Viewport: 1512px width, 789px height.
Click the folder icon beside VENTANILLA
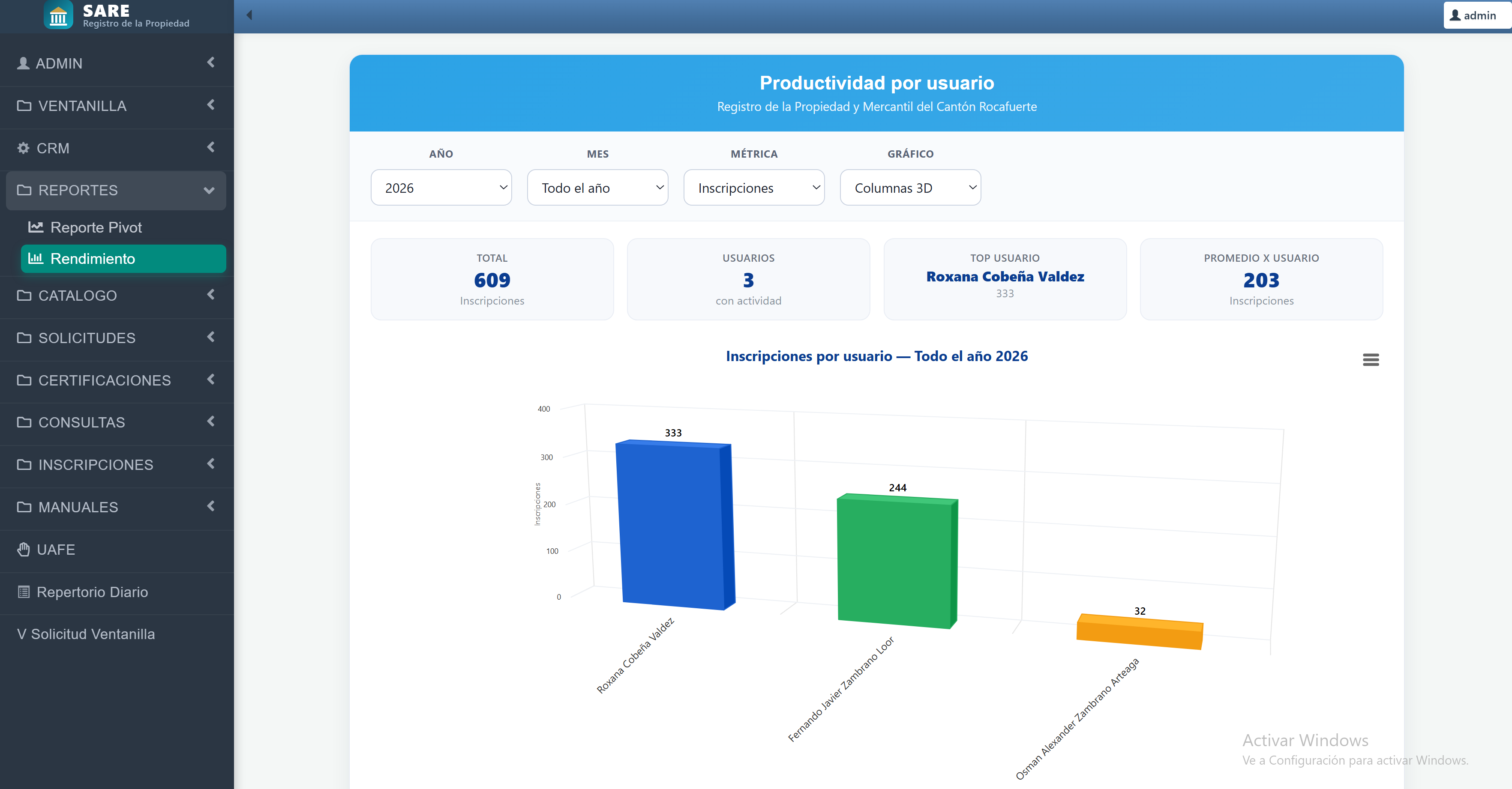click(x=24, y=106)
